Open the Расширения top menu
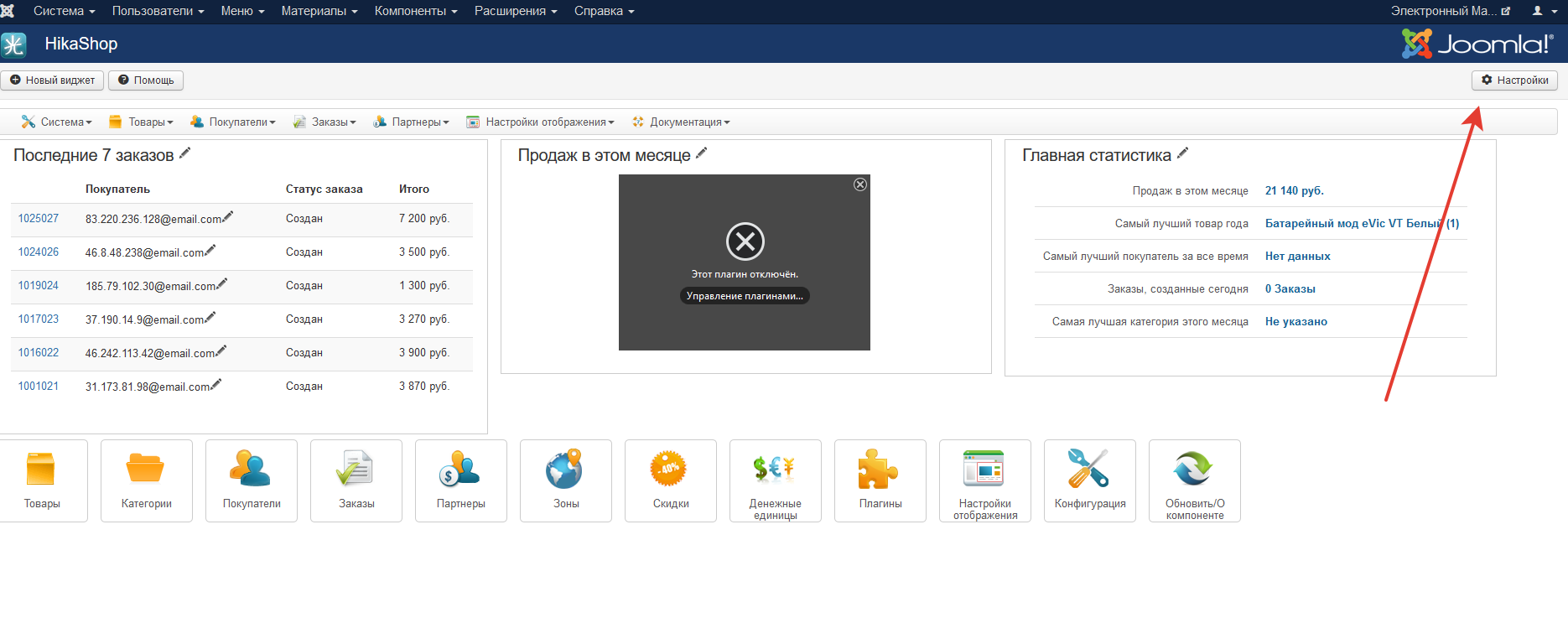The image size is (1568, 623). [516, 11]
